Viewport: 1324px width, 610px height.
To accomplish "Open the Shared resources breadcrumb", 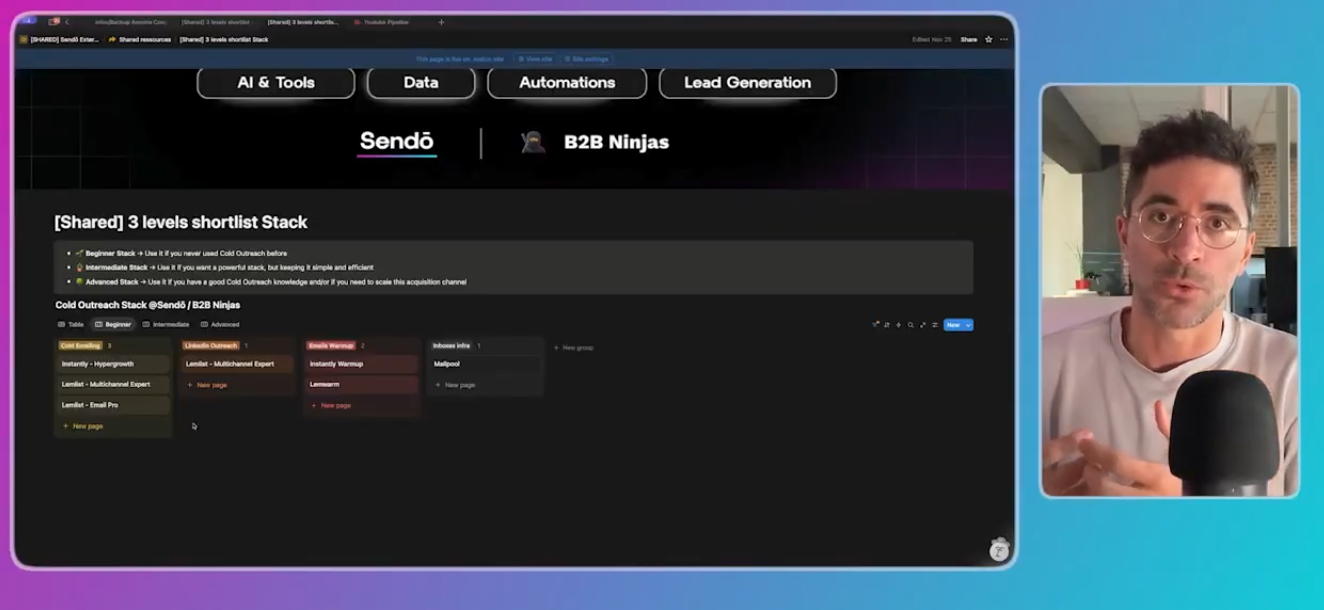I will [x=140, y=39].
